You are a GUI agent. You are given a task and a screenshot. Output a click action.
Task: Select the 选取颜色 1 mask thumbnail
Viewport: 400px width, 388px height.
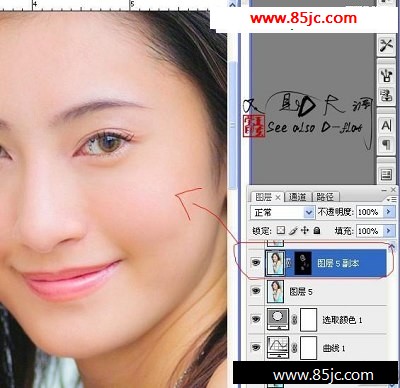(x=309, y=320)
